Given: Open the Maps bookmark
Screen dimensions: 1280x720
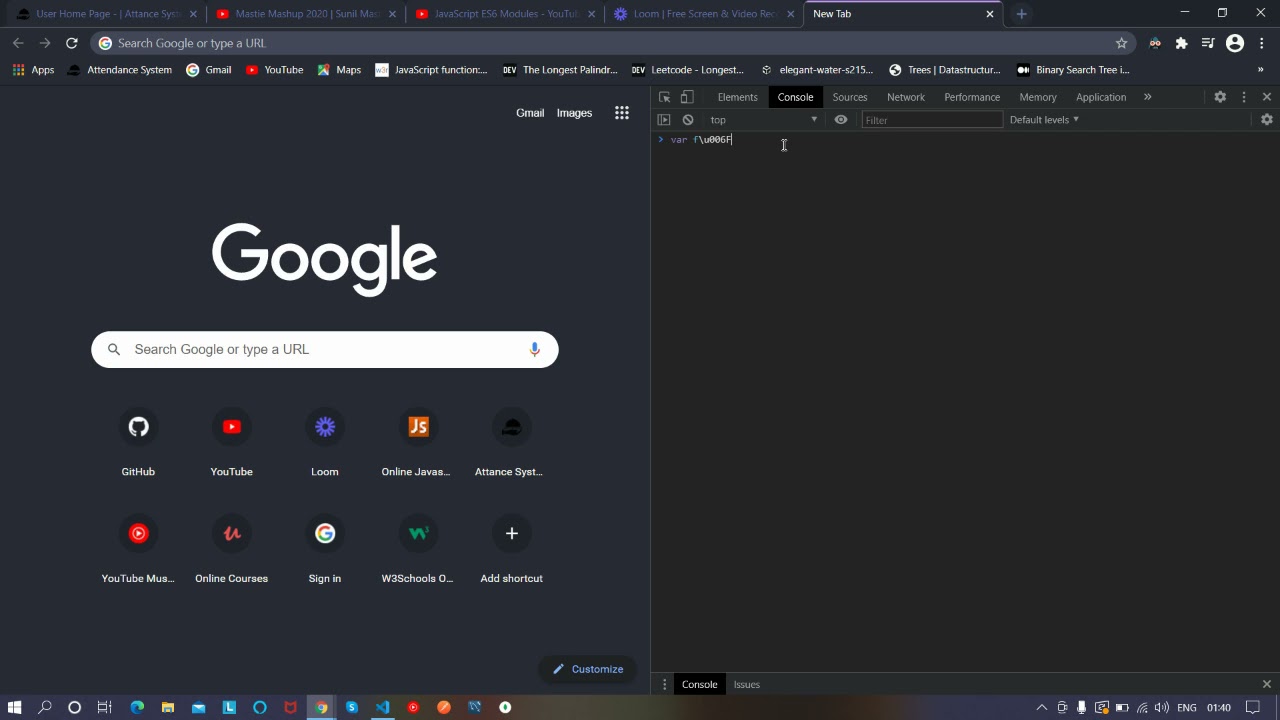Looking at the screenshot, I should click(x=339, y=70).
